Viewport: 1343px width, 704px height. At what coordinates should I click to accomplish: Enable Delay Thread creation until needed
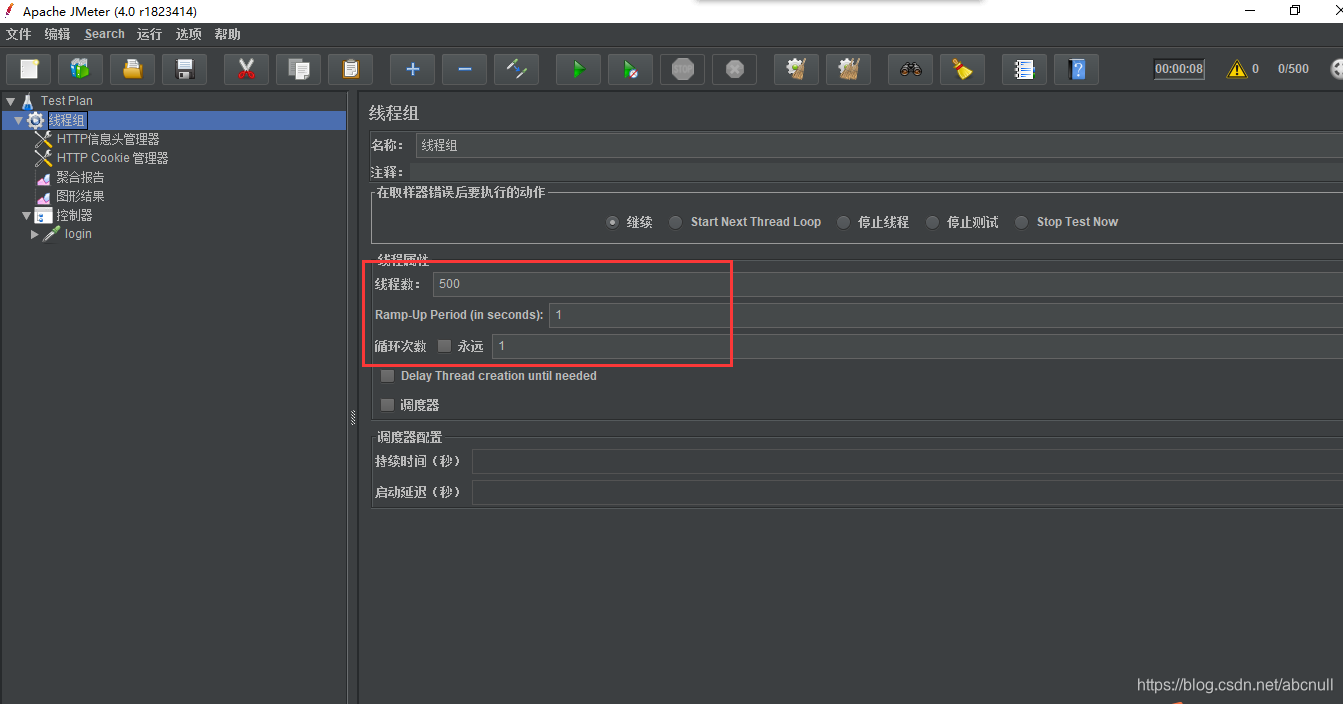[x=388, y=376]
